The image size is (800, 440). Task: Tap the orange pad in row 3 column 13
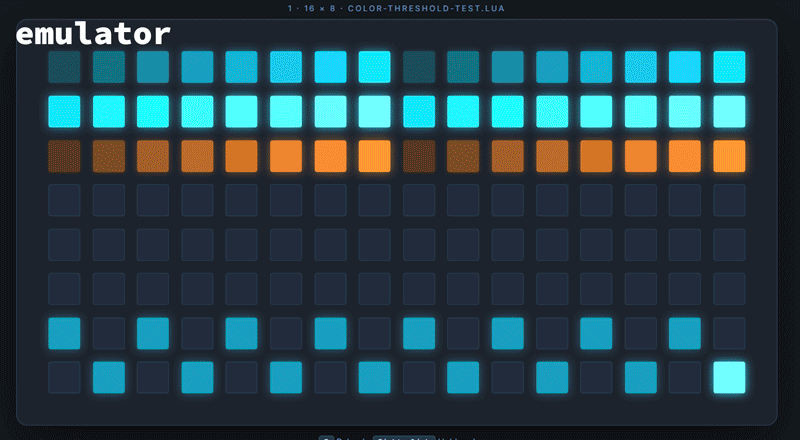[596, 156]
